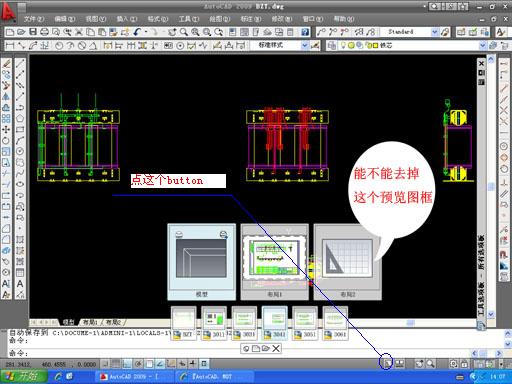
Task: Click the 开始 Start button
Action: [23, 377]
